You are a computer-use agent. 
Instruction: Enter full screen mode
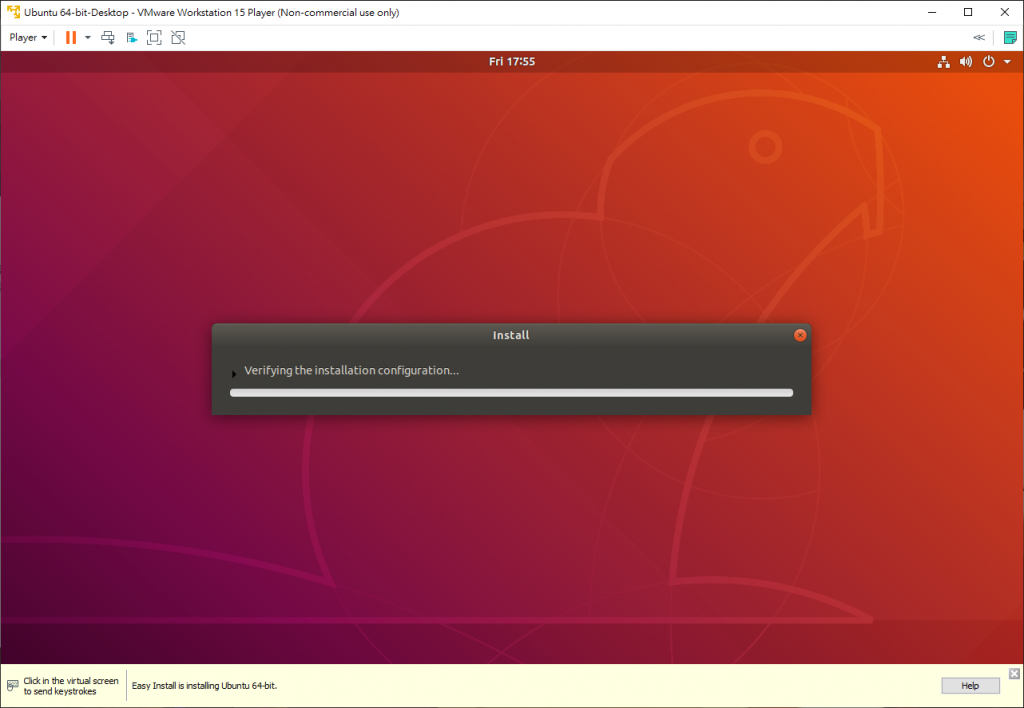click(x=154, y=38)
